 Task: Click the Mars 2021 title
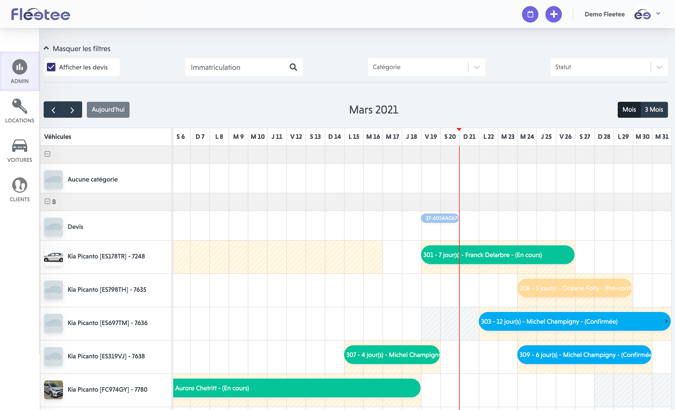click(x=374, y=110)
